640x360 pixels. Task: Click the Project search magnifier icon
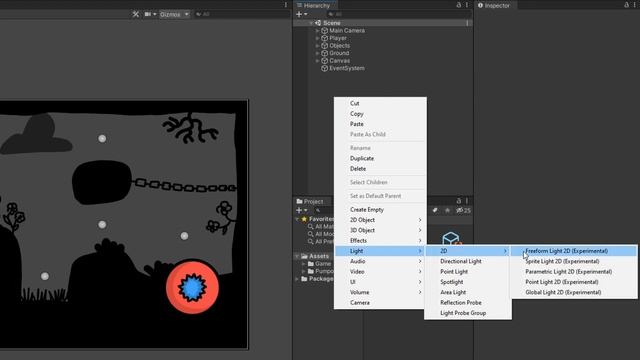point(318,211)
